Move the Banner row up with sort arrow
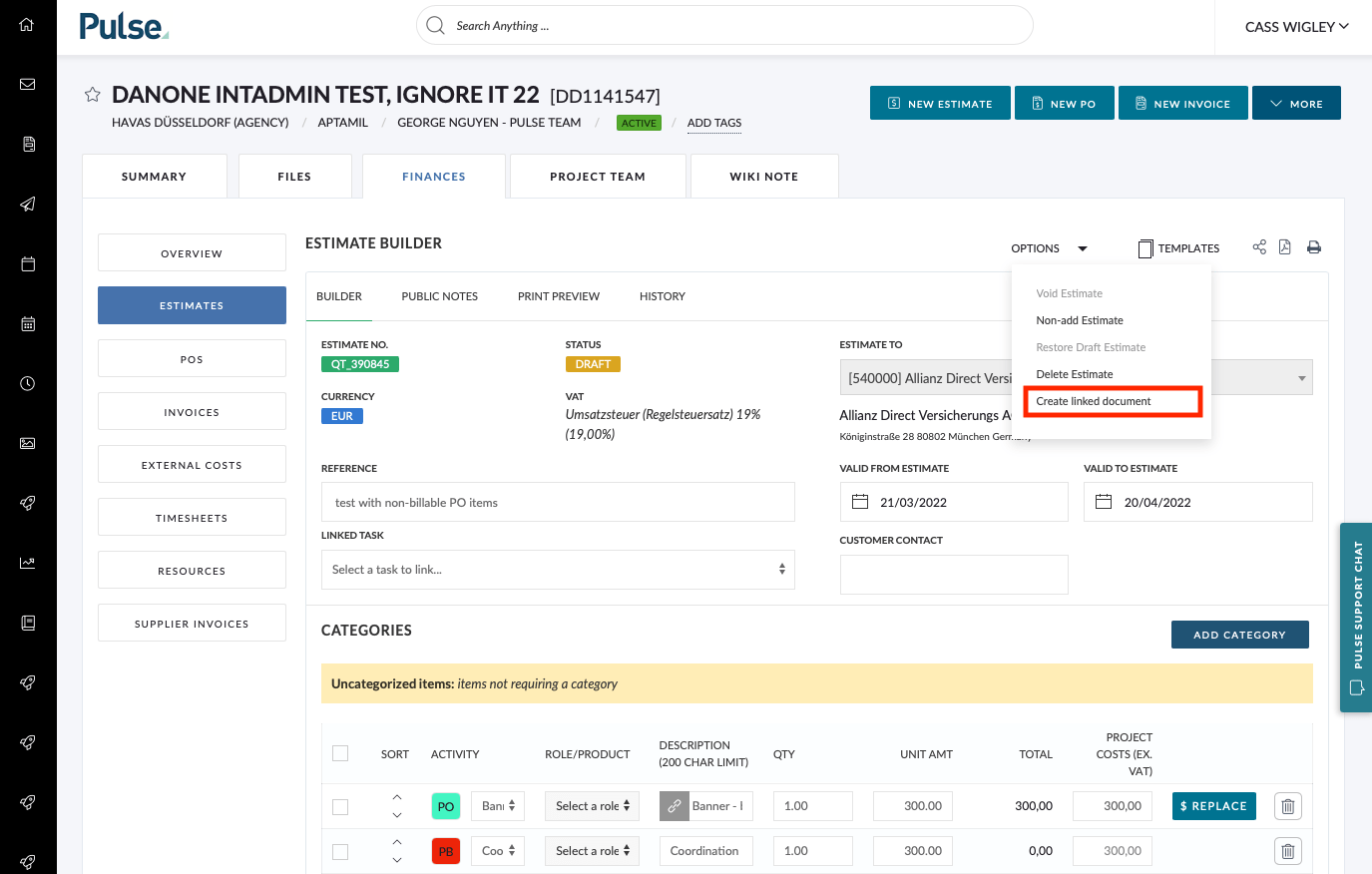 click(x=397, y=797)
